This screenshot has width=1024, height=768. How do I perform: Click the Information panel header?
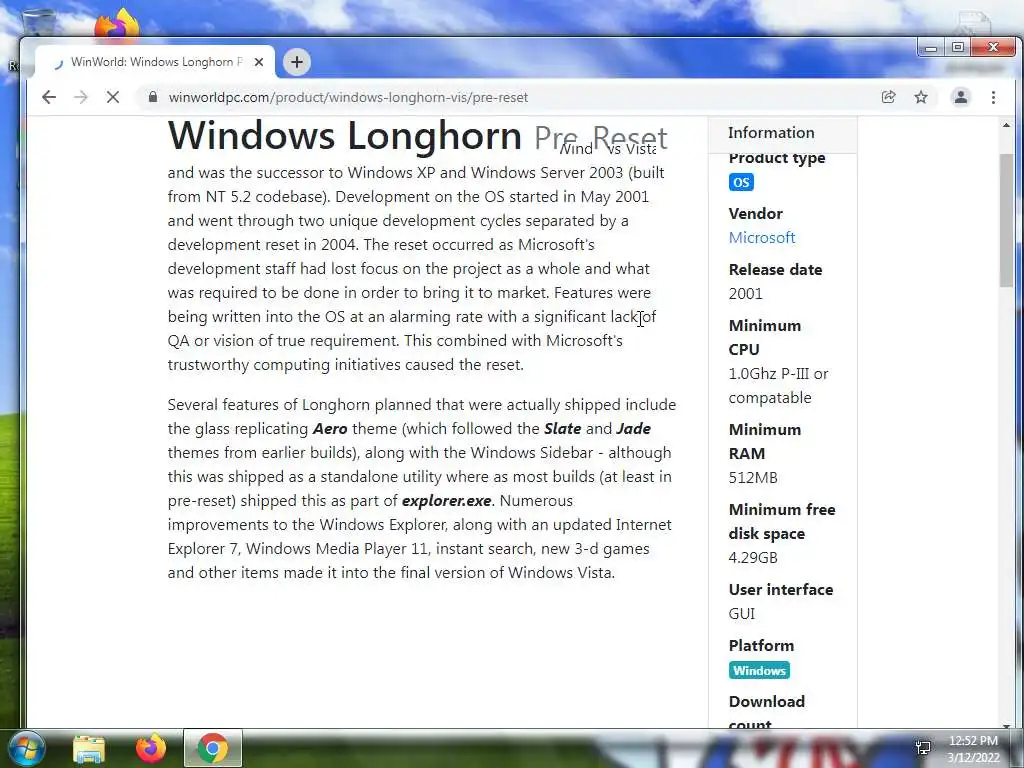point(782,133)
